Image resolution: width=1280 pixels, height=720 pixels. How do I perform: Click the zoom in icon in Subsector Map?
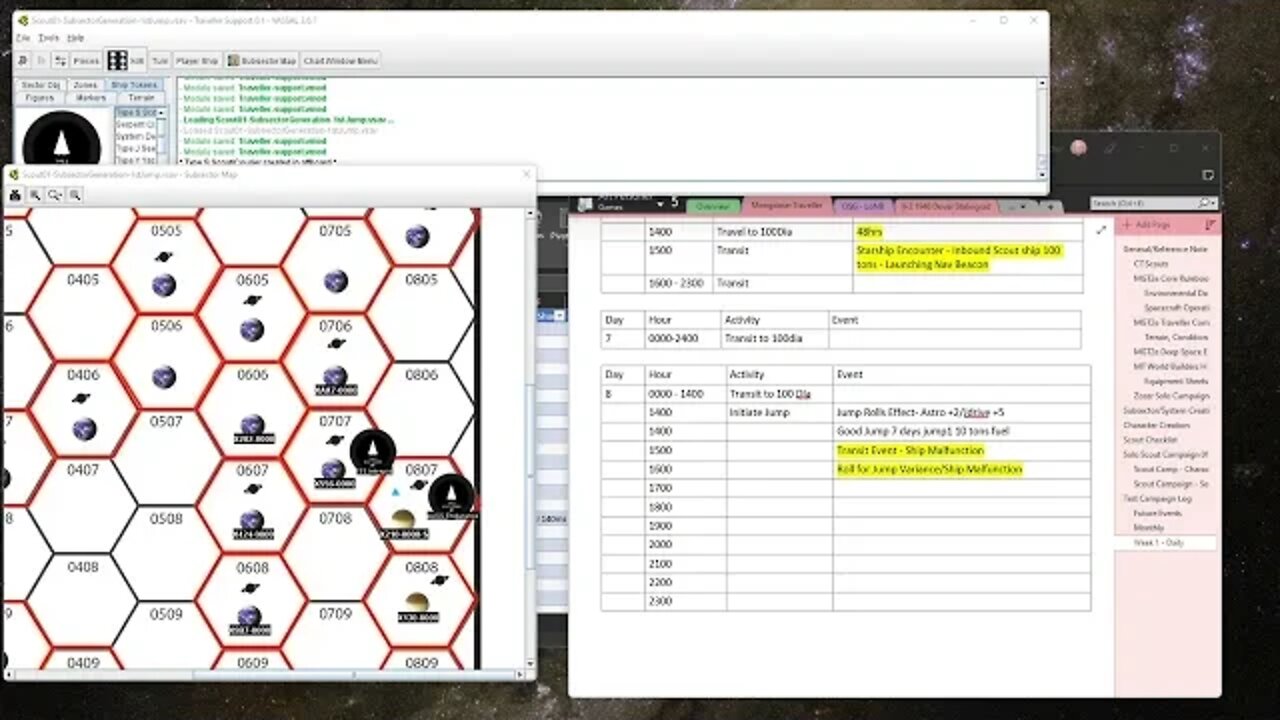tap(36, 195)
